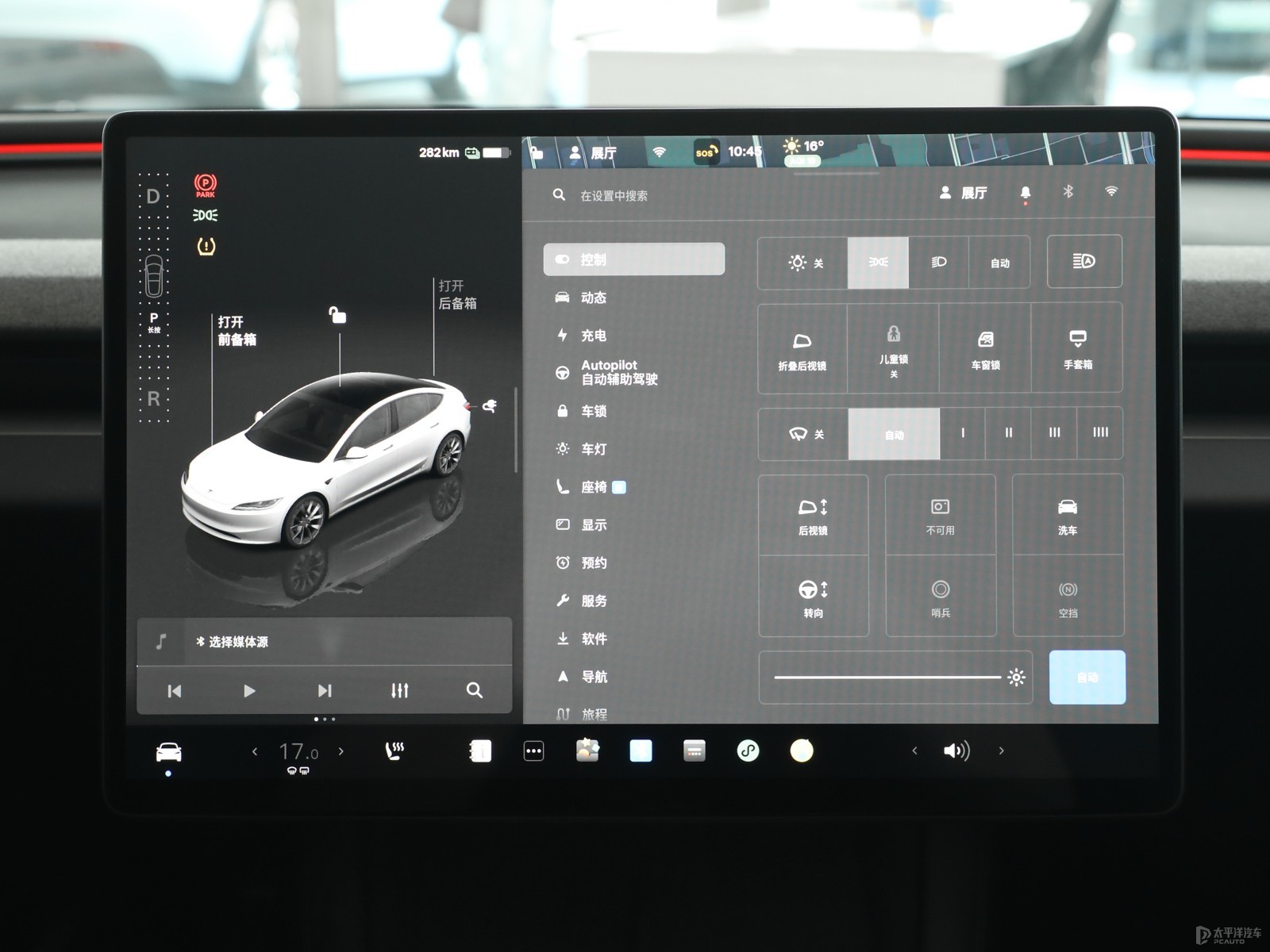The height and width of the screenshot is (952, 1270).
Task: Open the 手套箱 glovebox
Action: point(1077,349)
